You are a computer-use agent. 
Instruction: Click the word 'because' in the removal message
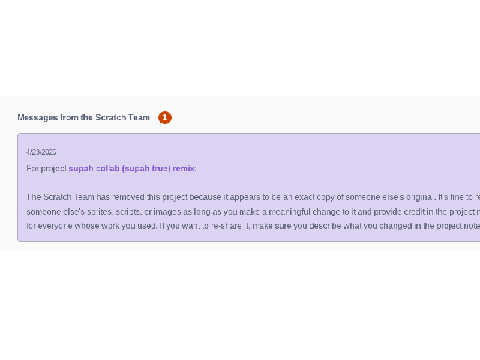(x=205, y=197)
